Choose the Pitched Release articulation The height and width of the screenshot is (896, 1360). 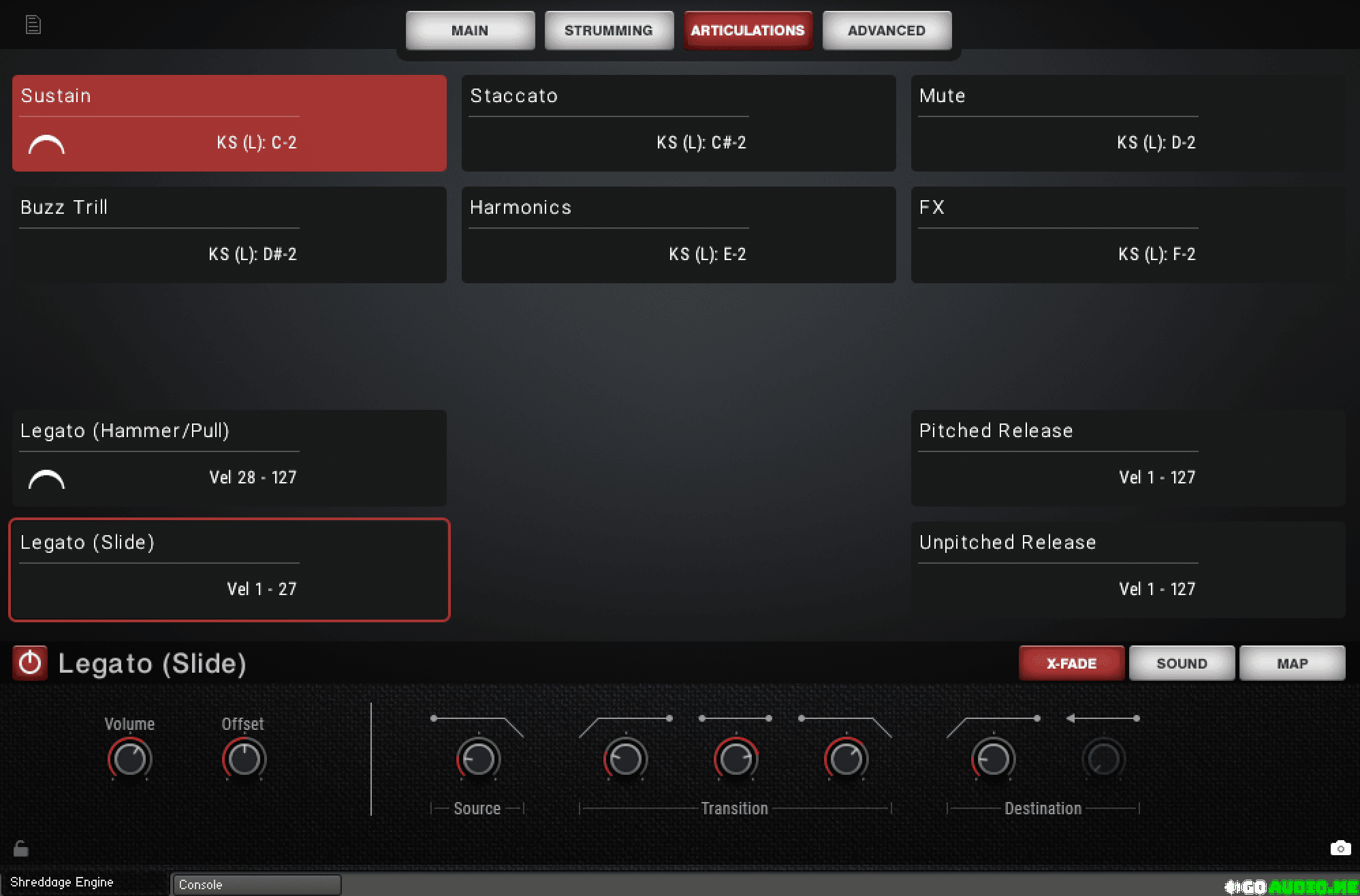click(1128, 458)
